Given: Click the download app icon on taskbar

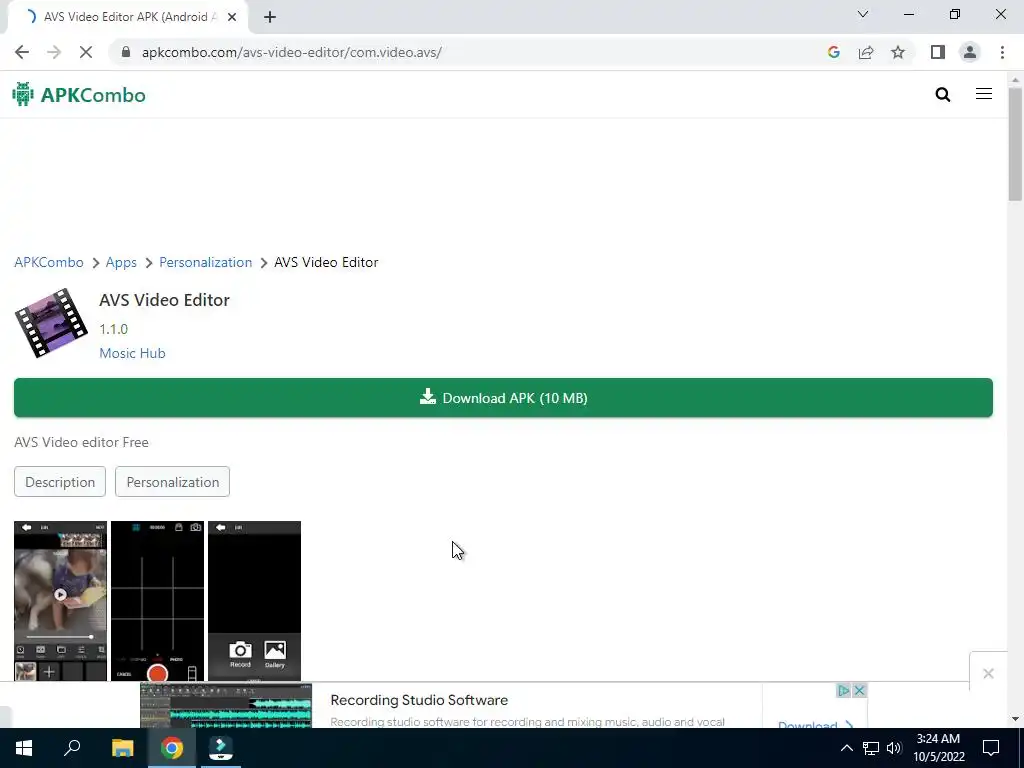Looking at the screenshot, I should point(221,748).
